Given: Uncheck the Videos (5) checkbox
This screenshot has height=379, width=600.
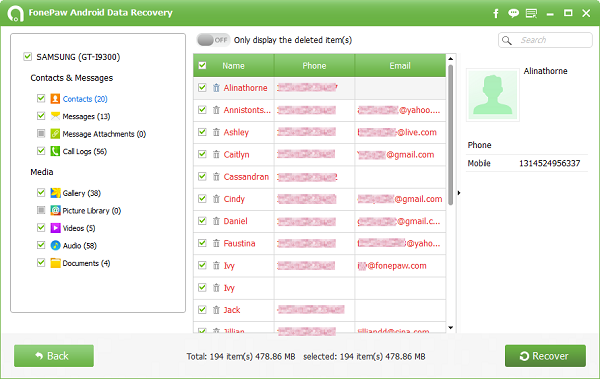Looking at the screenshot, I should click(41, 228).
